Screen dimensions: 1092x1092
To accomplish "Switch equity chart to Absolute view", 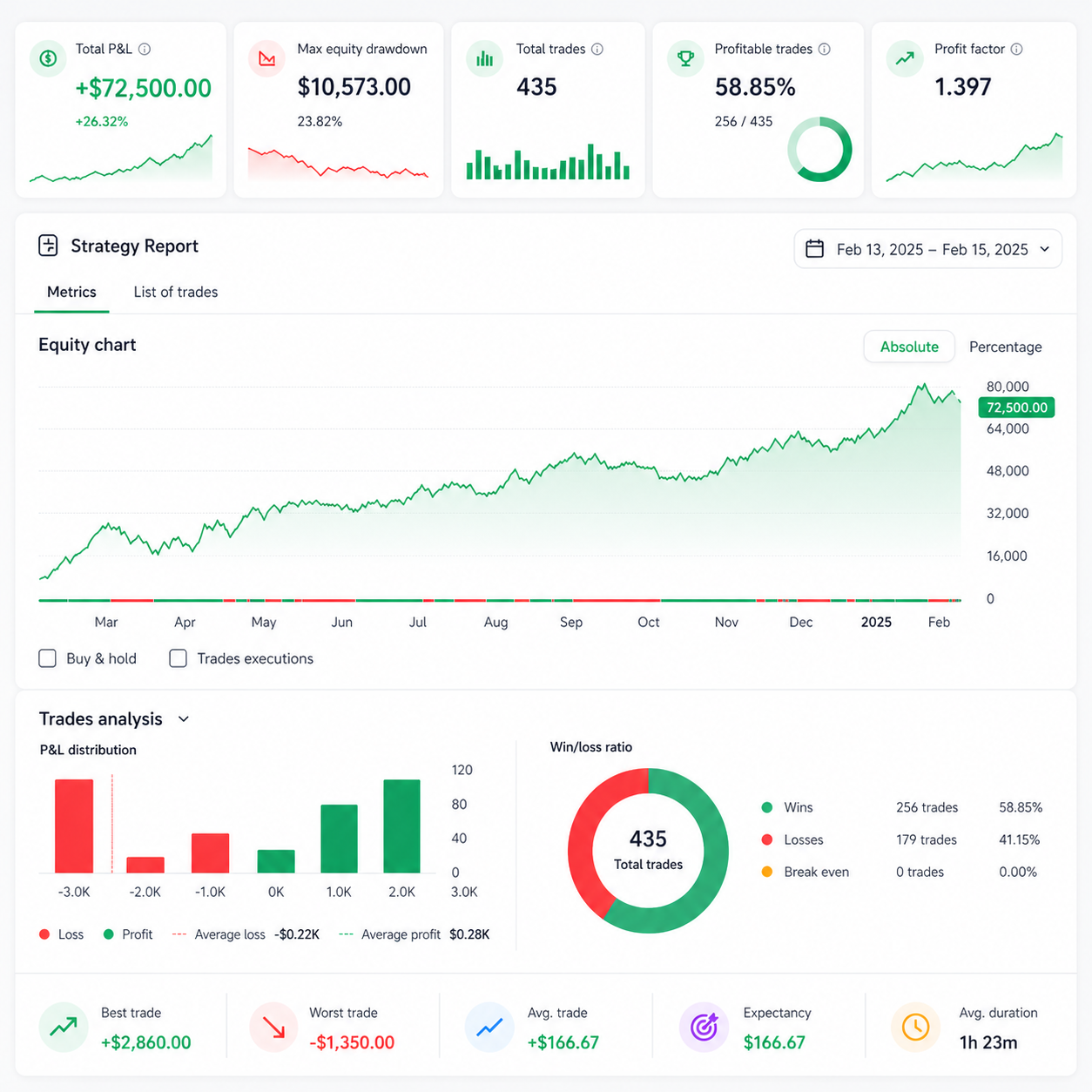I will point(909,347).
